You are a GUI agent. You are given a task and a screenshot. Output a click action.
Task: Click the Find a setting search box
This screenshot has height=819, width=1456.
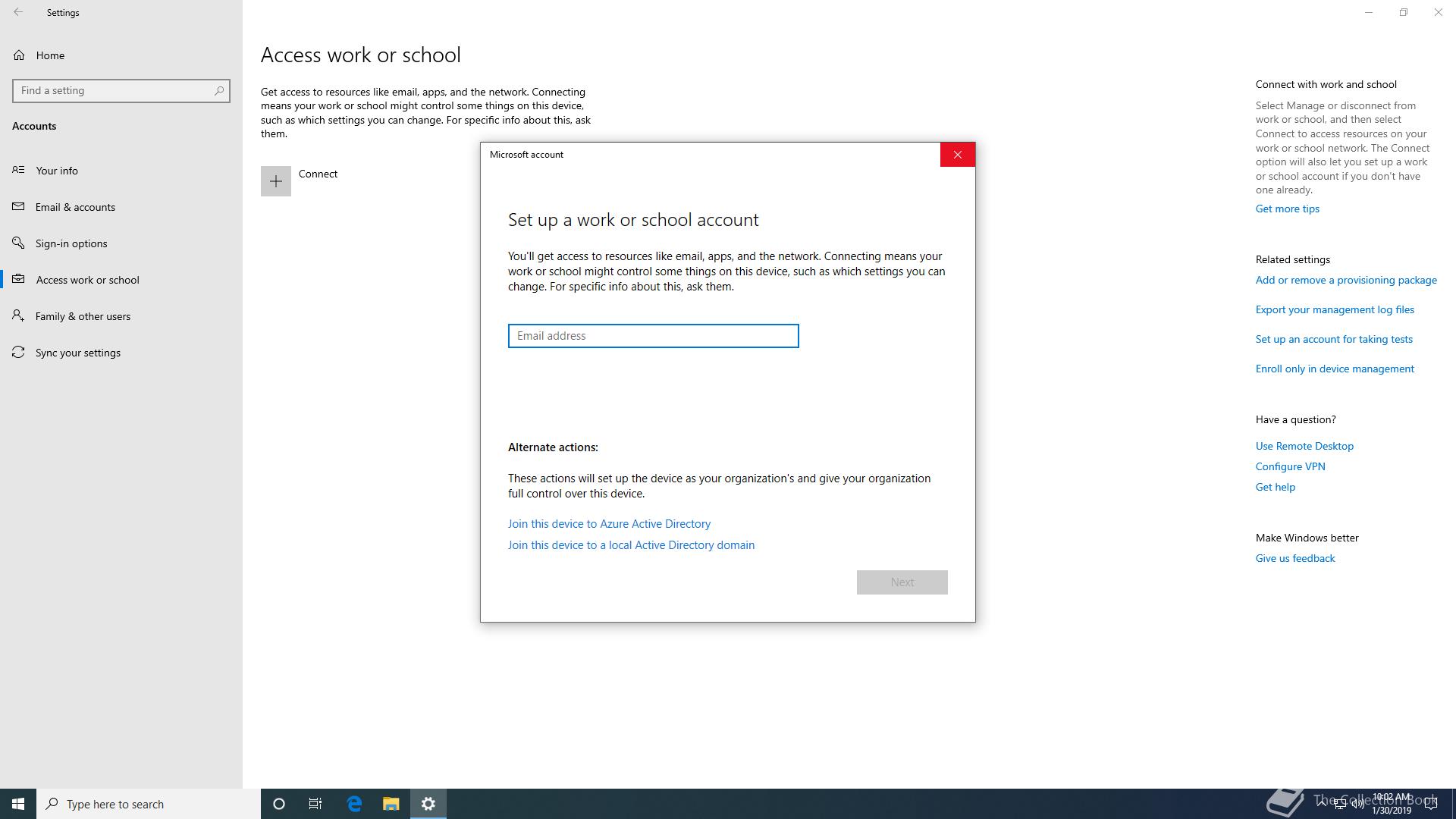pyautogui.click(x=121, y=91)
